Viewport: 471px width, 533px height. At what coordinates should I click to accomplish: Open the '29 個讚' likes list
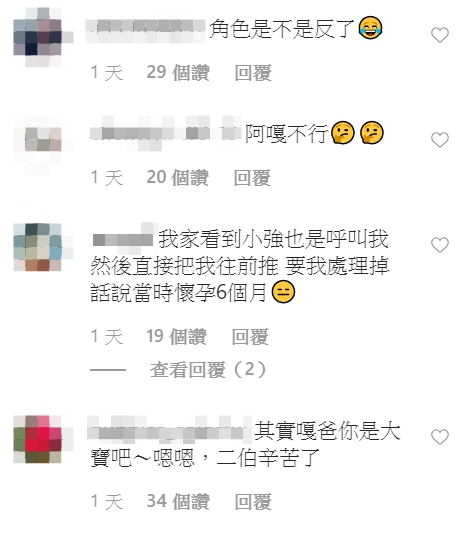click(x=178, y=73)
